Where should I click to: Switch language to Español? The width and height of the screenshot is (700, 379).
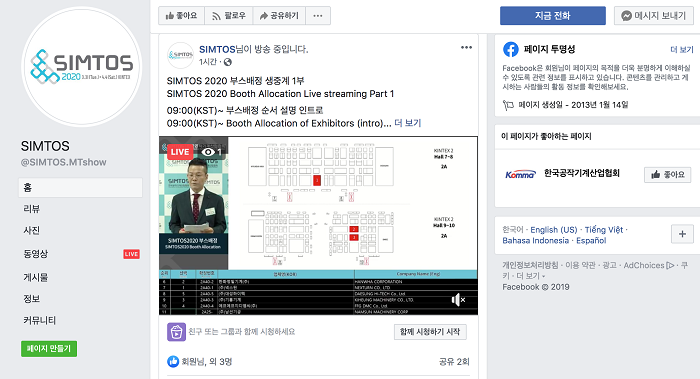pyautogui.click(x=591, y=241)
